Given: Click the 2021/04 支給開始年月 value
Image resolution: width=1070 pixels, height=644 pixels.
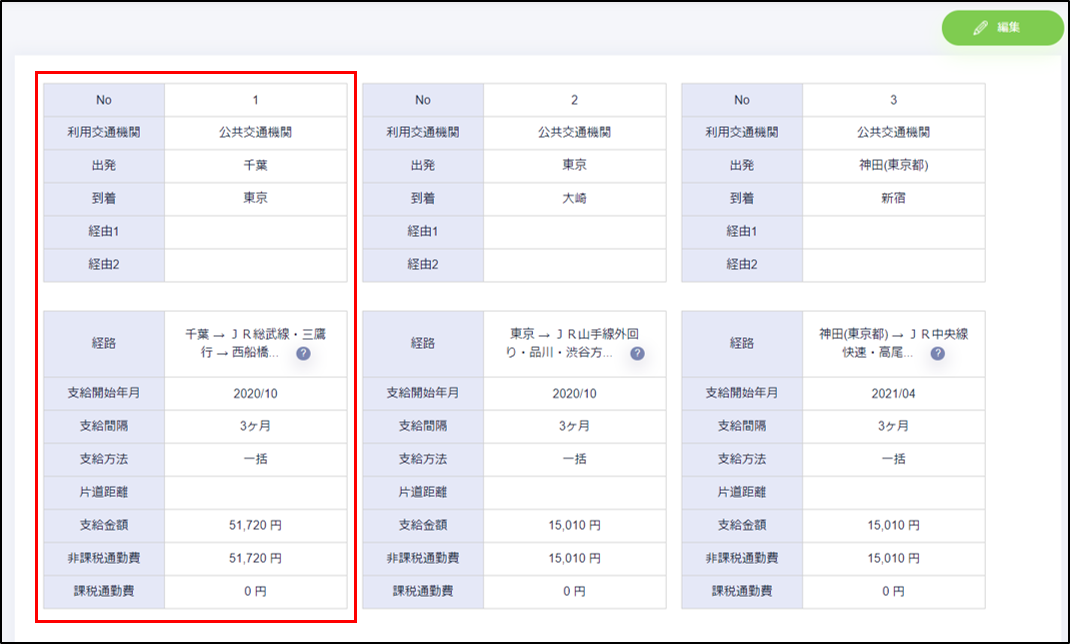Looking at the screenshot, I should coord(893,393).
